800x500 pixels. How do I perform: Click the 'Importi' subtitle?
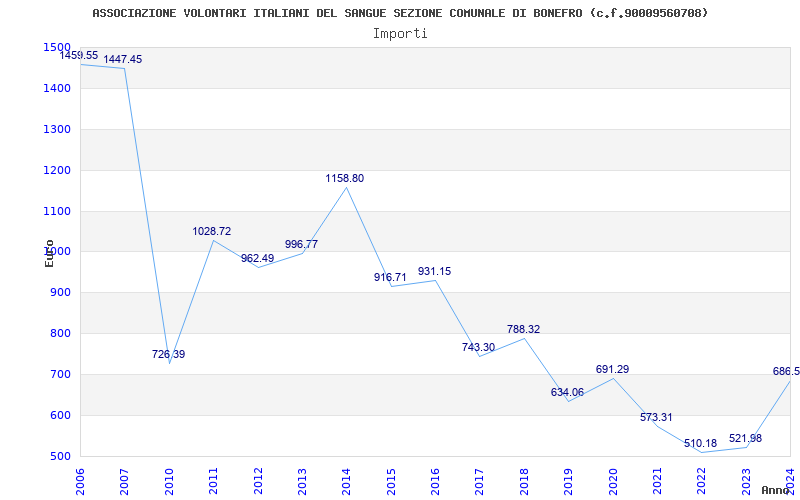point(400,34)
